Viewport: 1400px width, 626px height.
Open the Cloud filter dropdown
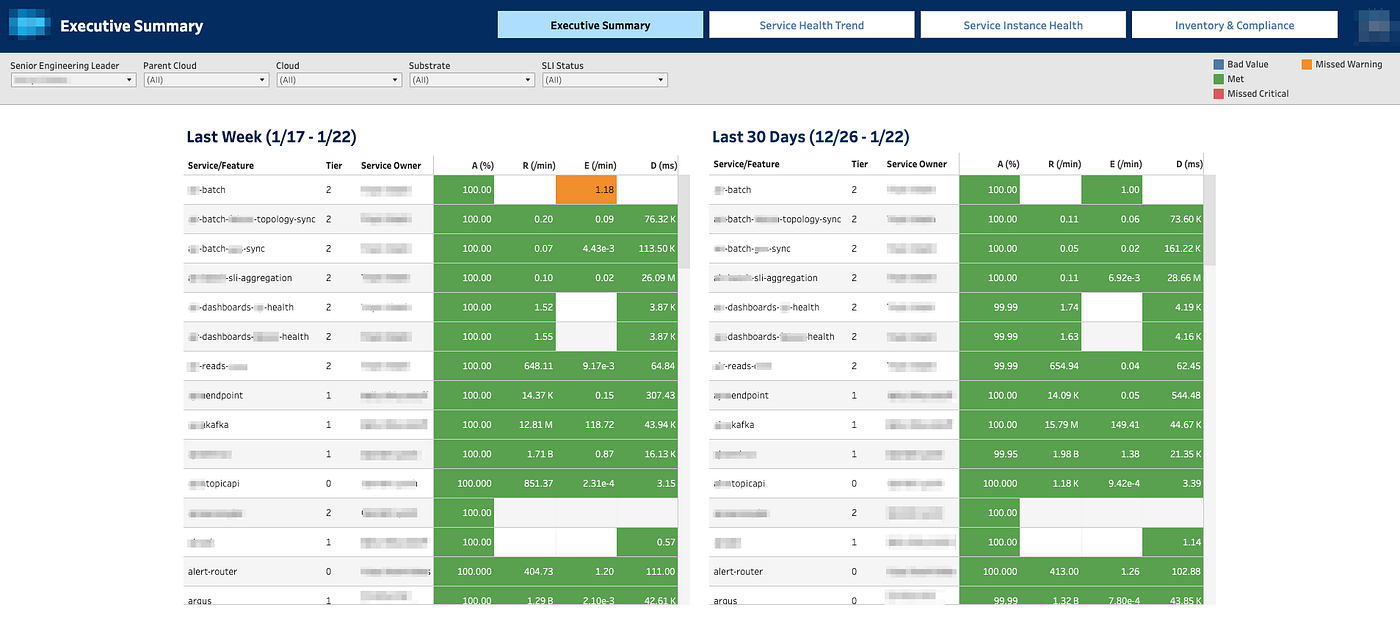[x=339, y=80]
